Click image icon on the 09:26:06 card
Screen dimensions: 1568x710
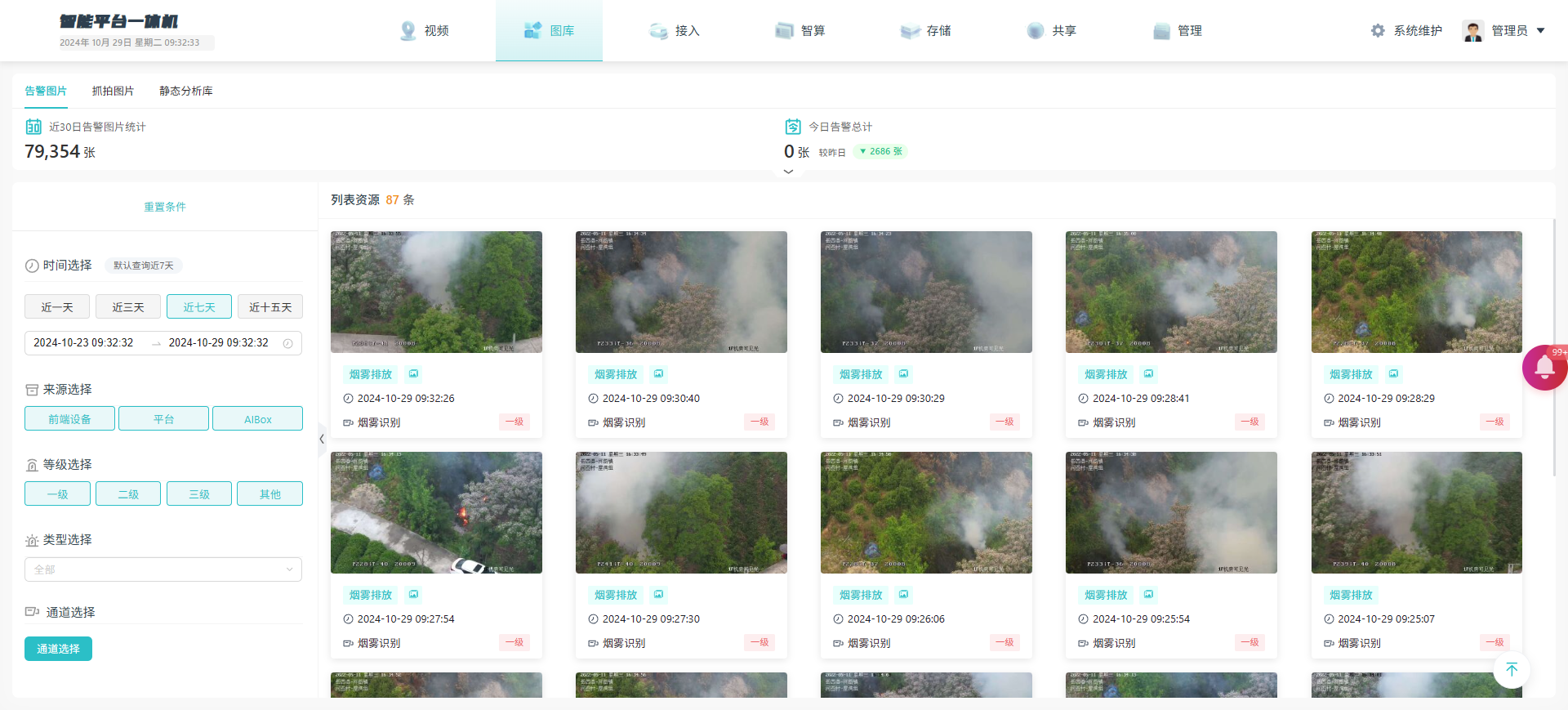pyautogui.click(x=904, y=595)
